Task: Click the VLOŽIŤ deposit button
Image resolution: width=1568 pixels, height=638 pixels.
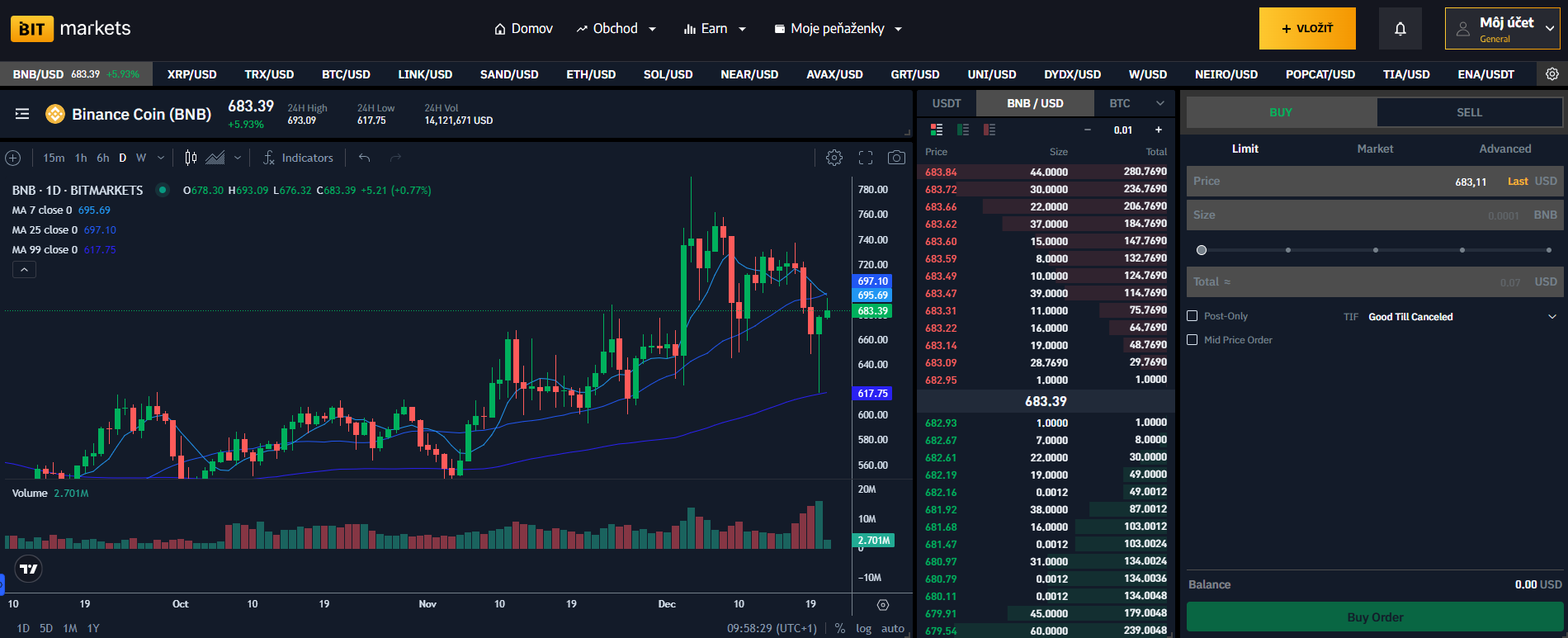Action: click(x=1307, y=29)
